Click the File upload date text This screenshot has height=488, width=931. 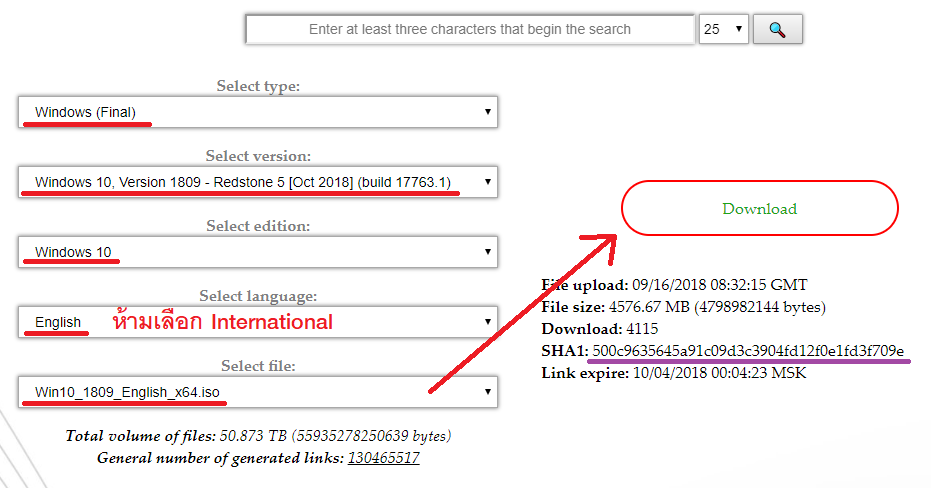pos(720,285)
